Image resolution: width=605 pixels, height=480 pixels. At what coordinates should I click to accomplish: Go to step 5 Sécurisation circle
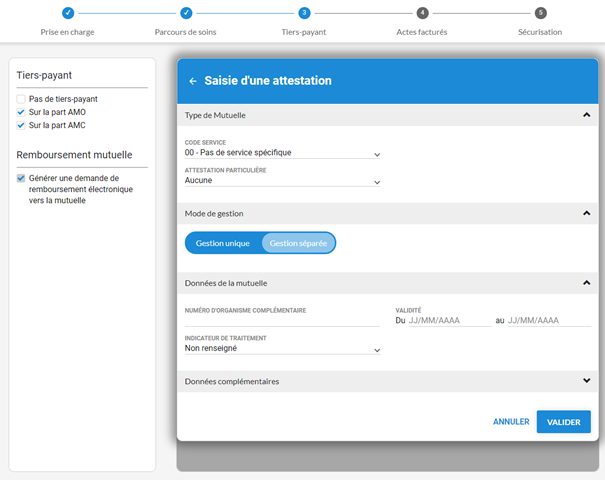click(540, 13)
